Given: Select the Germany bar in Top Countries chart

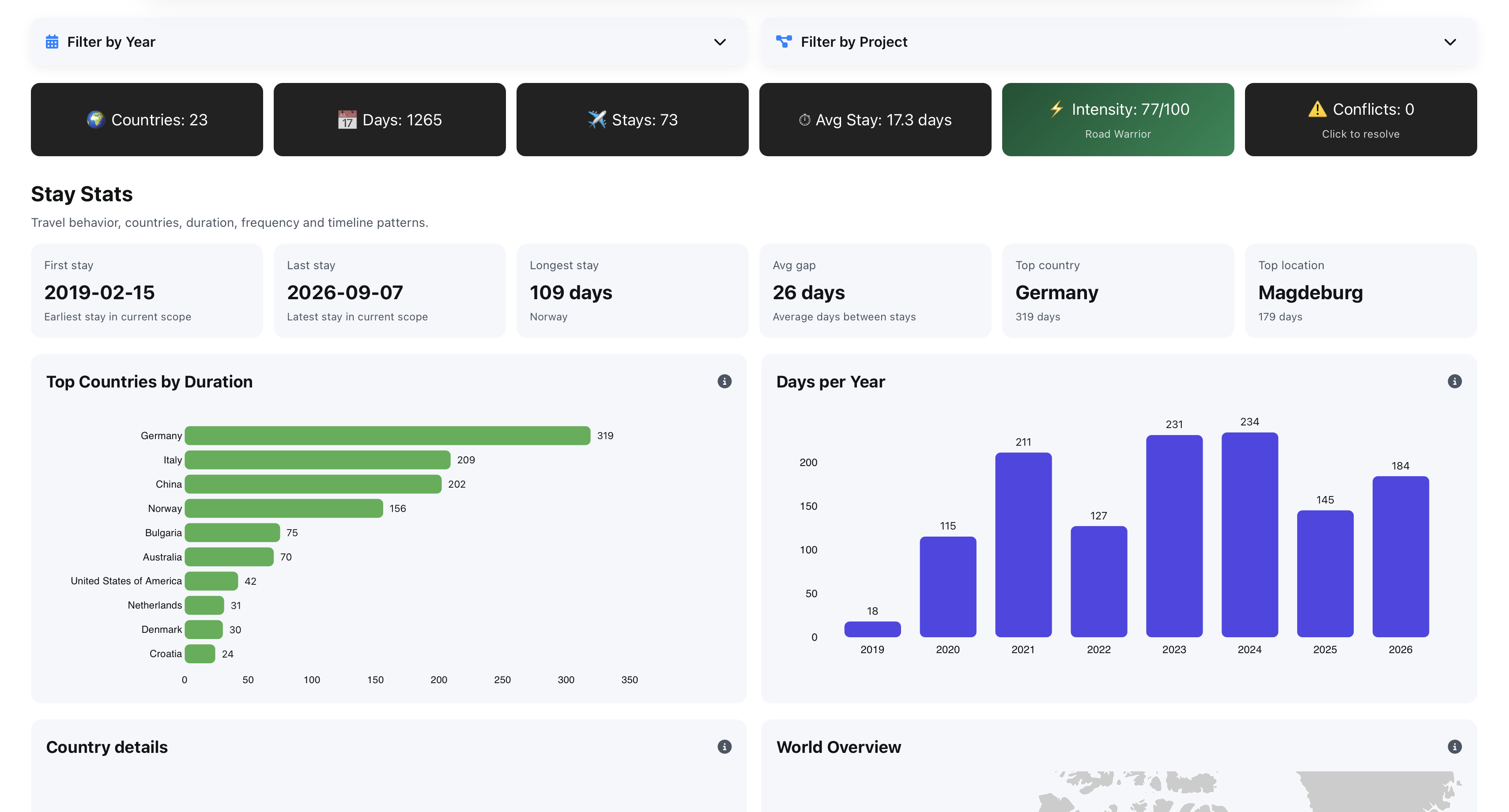Looking at the screenshot, I should (x=387, y=435).
